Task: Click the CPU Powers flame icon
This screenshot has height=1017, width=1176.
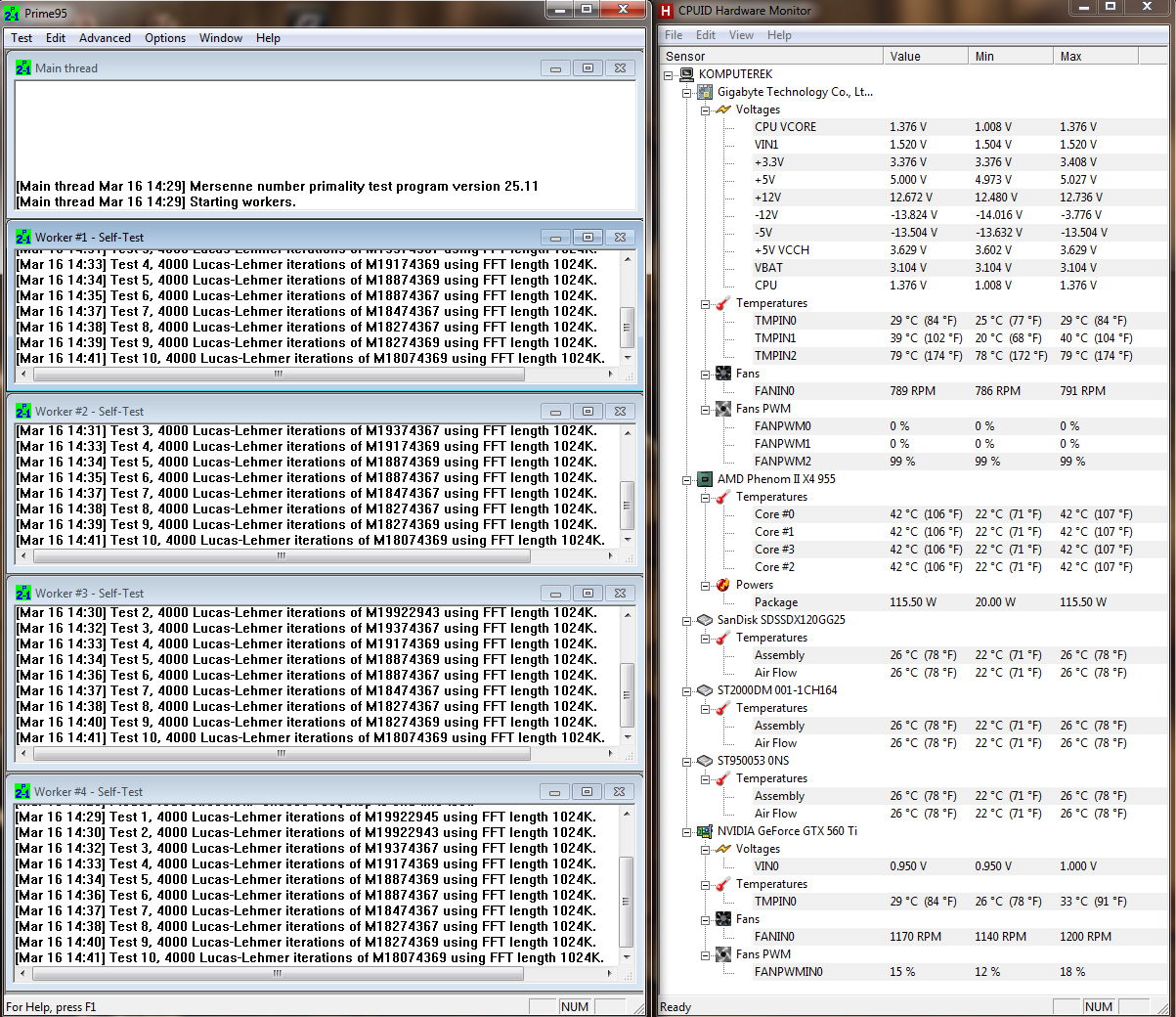Action: [723, 585]
